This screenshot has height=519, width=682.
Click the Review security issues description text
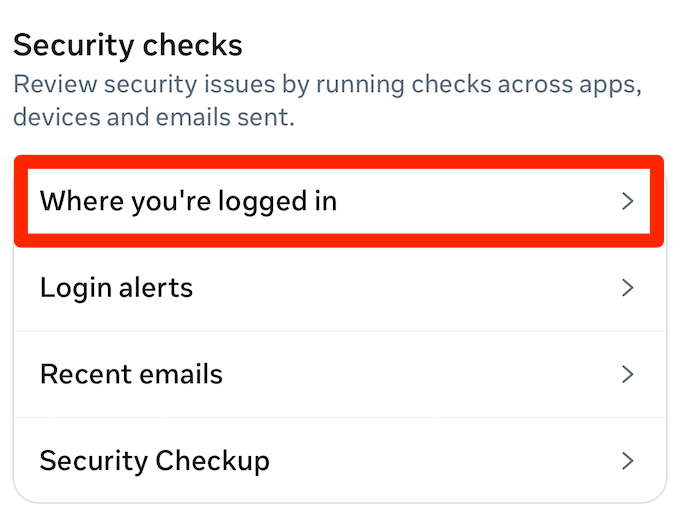coord(325,100)
